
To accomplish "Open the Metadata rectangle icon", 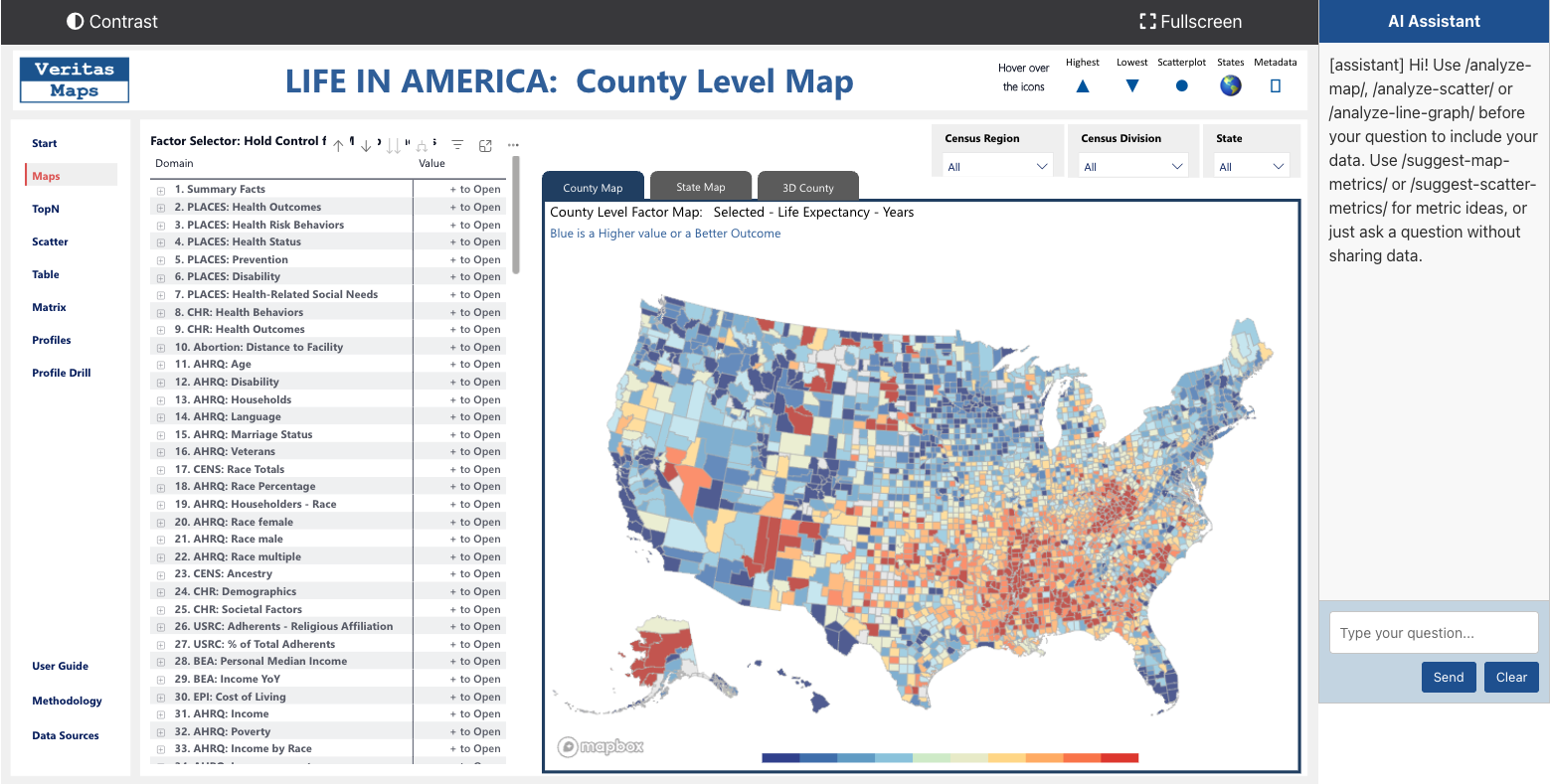I will point(1276,86).
